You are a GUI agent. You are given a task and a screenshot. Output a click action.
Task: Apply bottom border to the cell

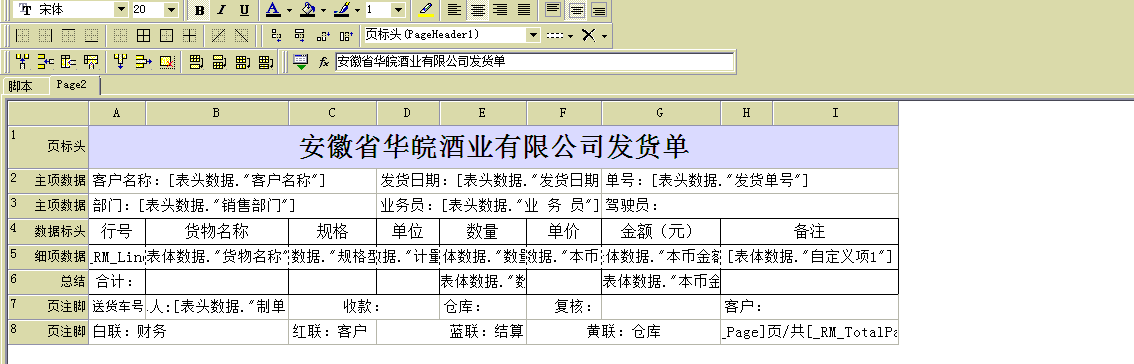(91, 35)
